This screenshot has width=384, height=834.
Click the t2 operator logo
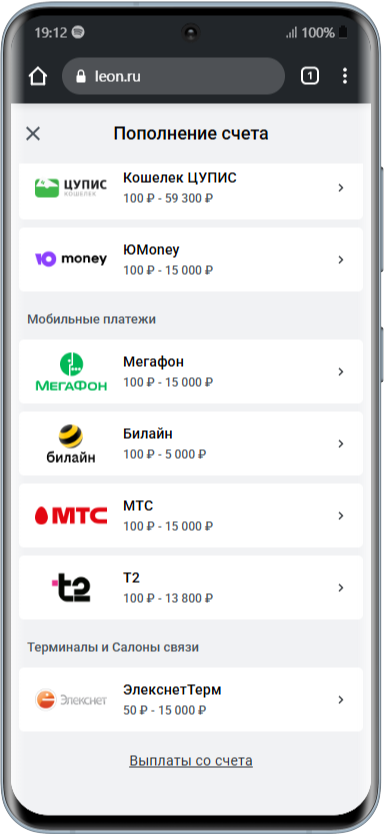(71, 587)
